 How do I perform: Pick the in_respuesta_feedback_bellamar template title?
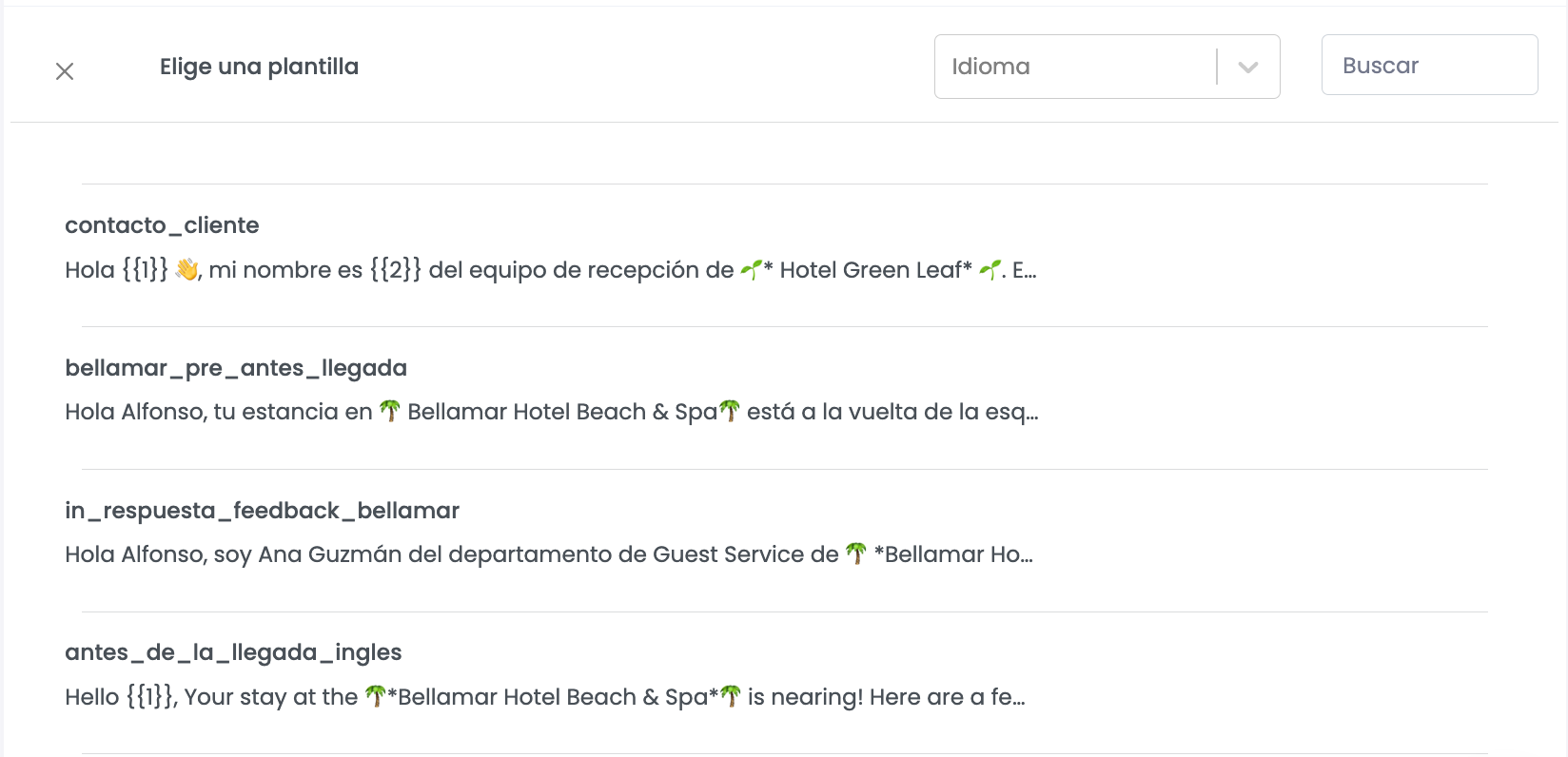click(262, 511)
